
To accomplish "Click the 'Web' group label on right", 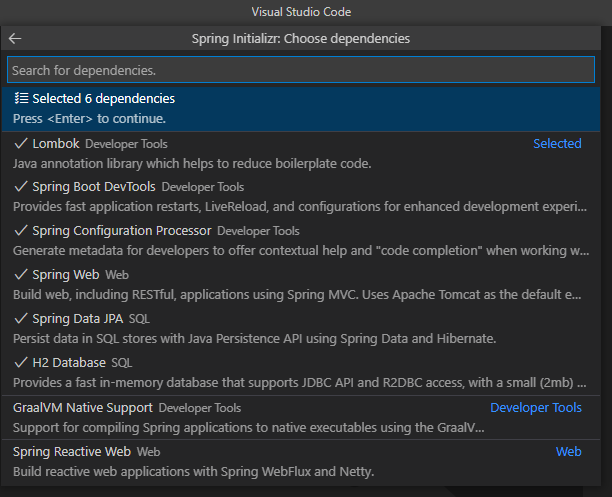I will 568,452.
